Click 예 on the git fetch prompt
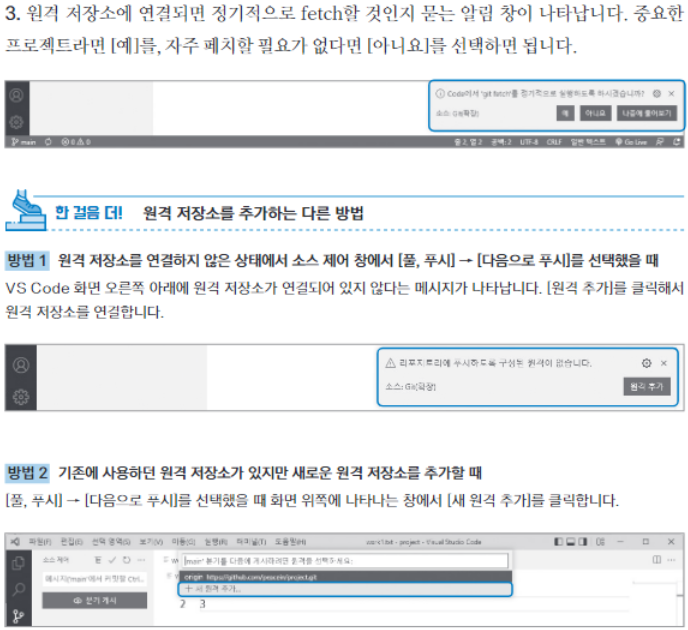 (566, 113)
